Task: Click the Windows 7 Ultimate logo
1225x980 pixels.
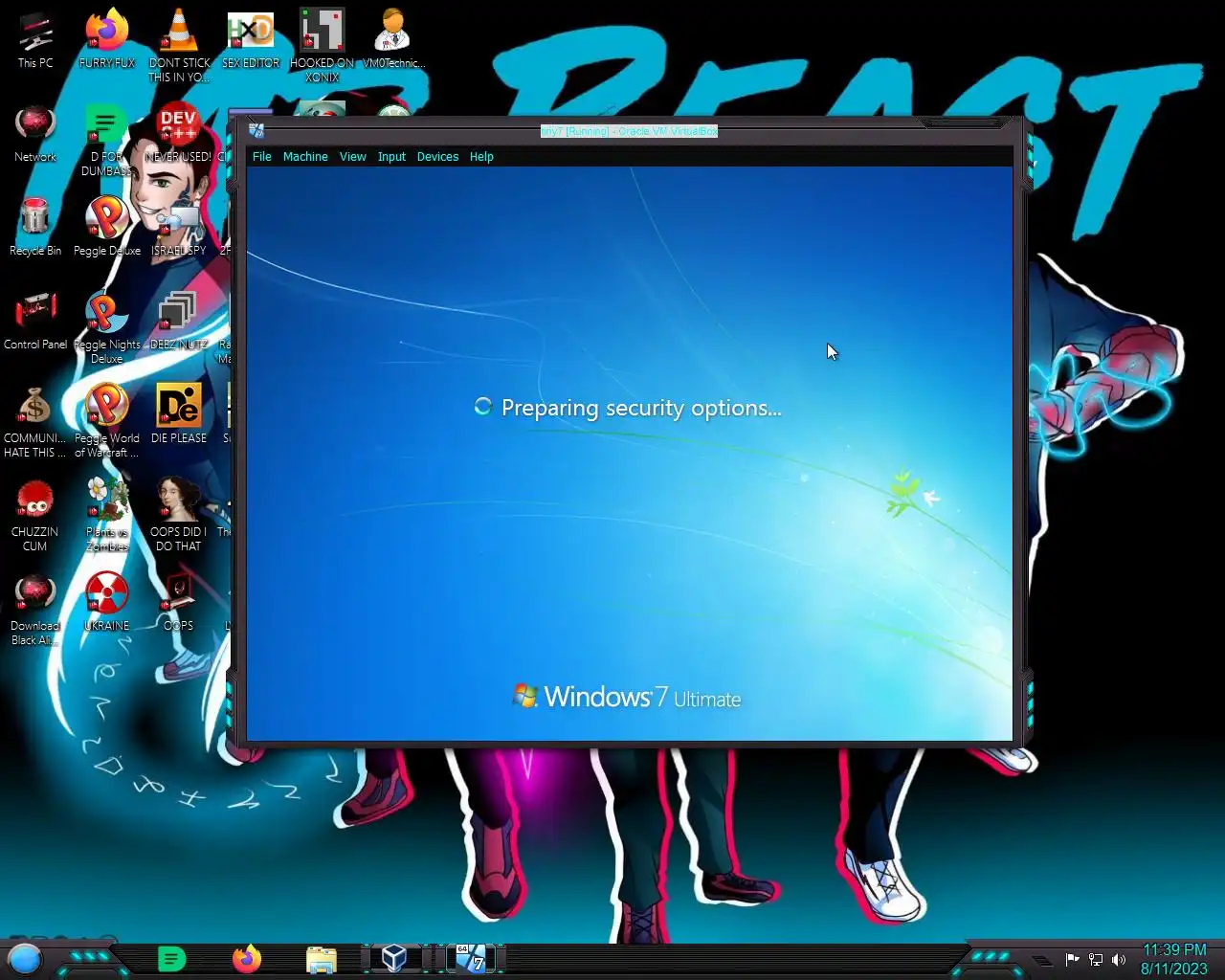Action: coord(627,697)
